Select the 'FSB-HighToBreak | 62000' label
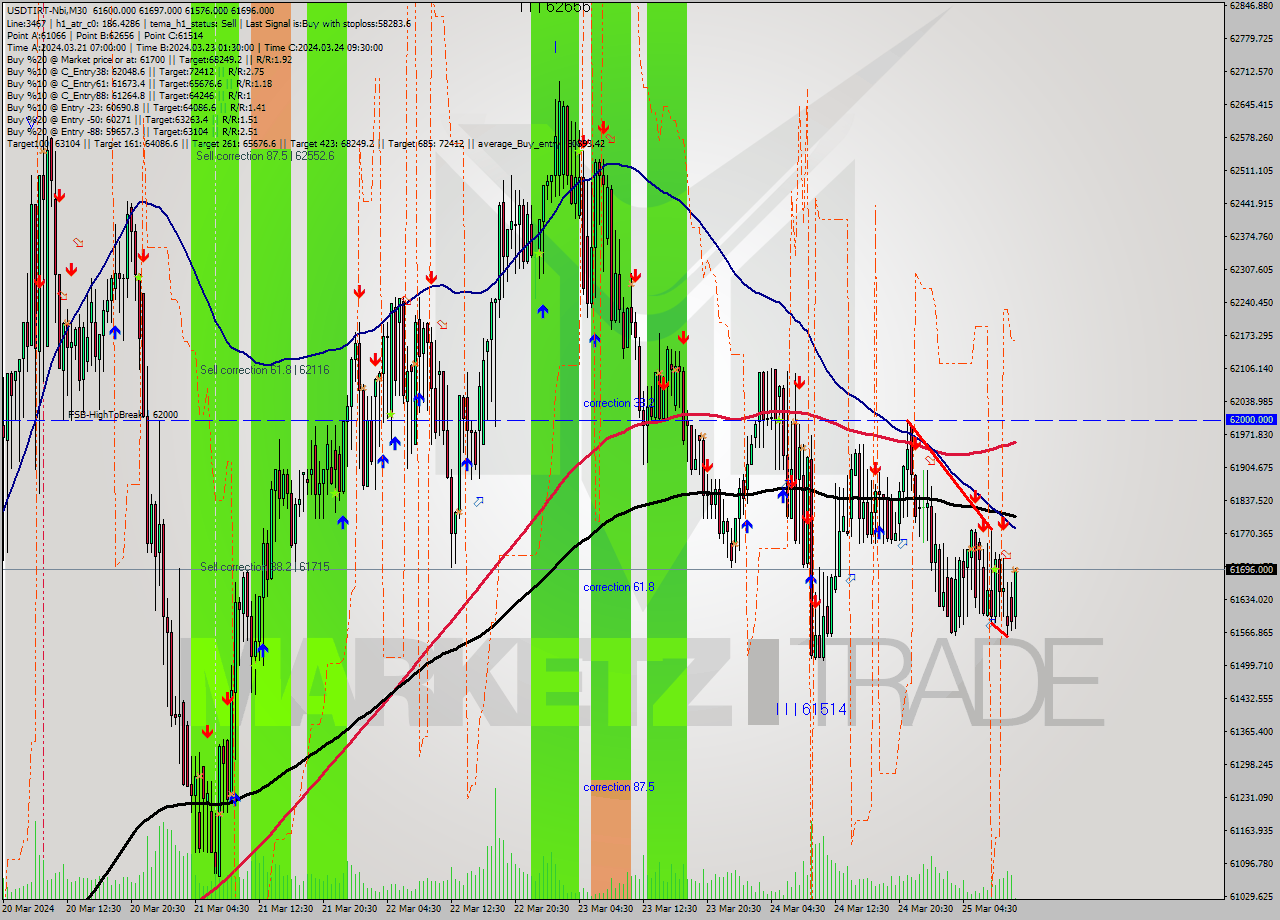1280x920 pixels. 122,414
